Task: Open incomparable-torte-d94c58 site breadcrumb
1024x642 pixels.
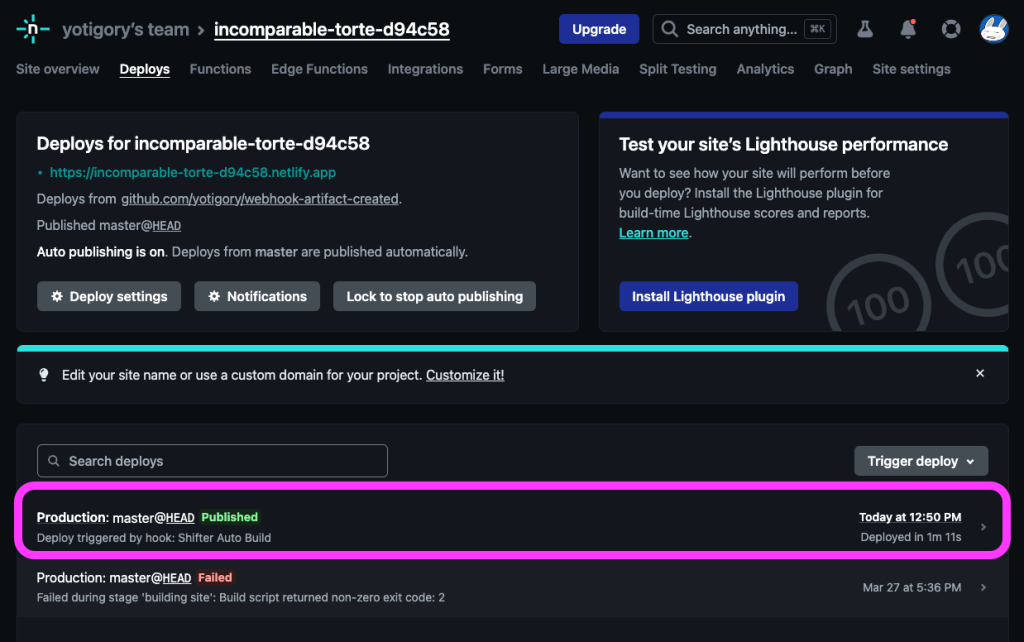Action: click(332, 29)
